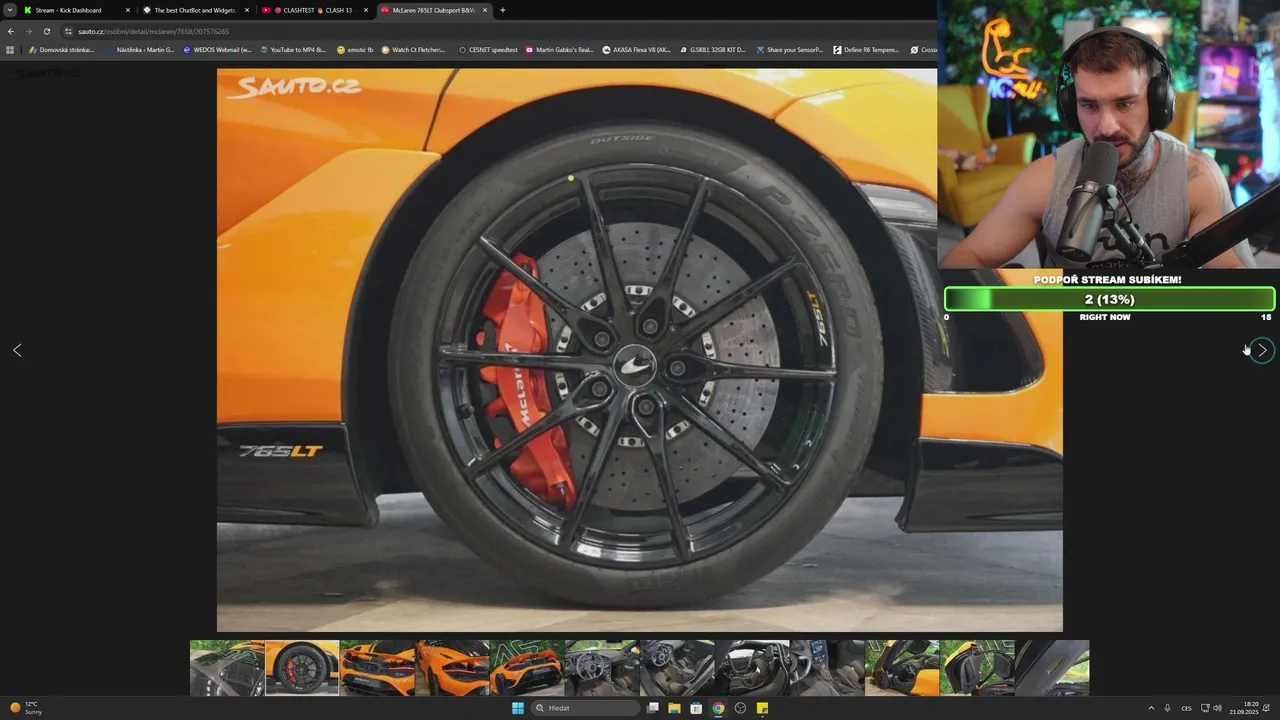Show next photo with right gallery arrow
The image size is (1280, 720).
pyautogui.click(x=1262, y=350)
